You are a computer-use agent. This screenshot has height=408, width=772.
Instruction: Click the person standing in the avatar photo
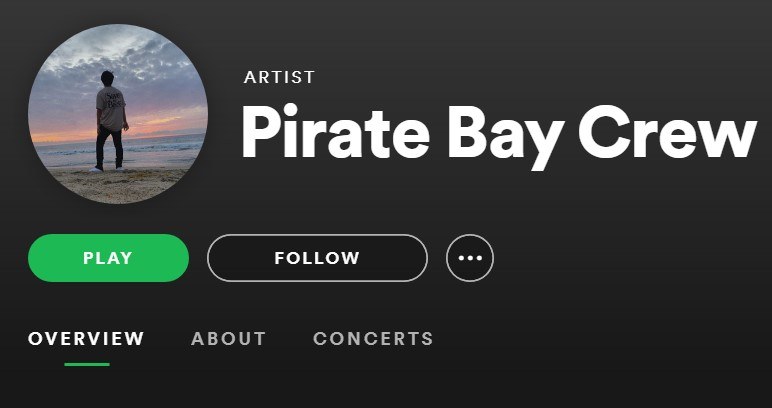[111, 121]
